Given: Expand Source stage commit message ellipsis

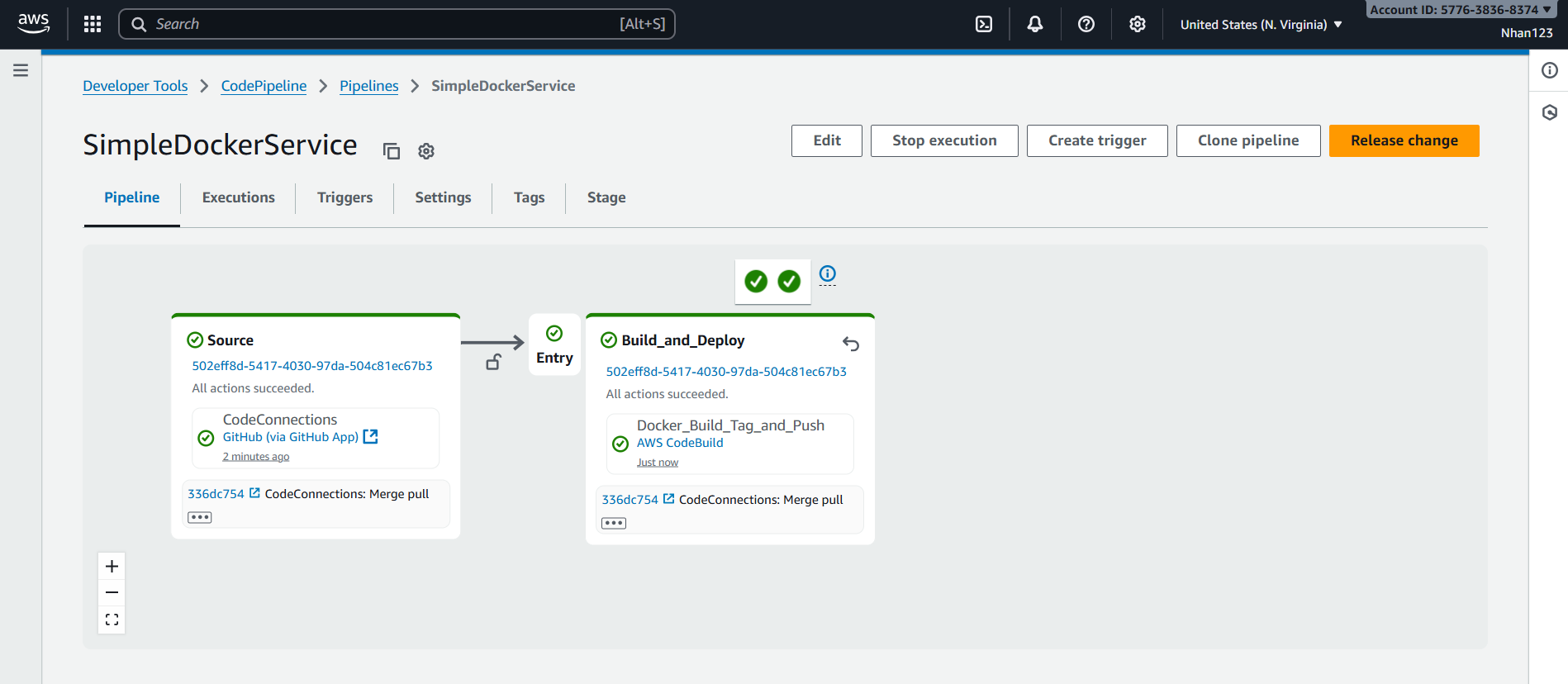Looking at the screenshot, I should 200,517.
